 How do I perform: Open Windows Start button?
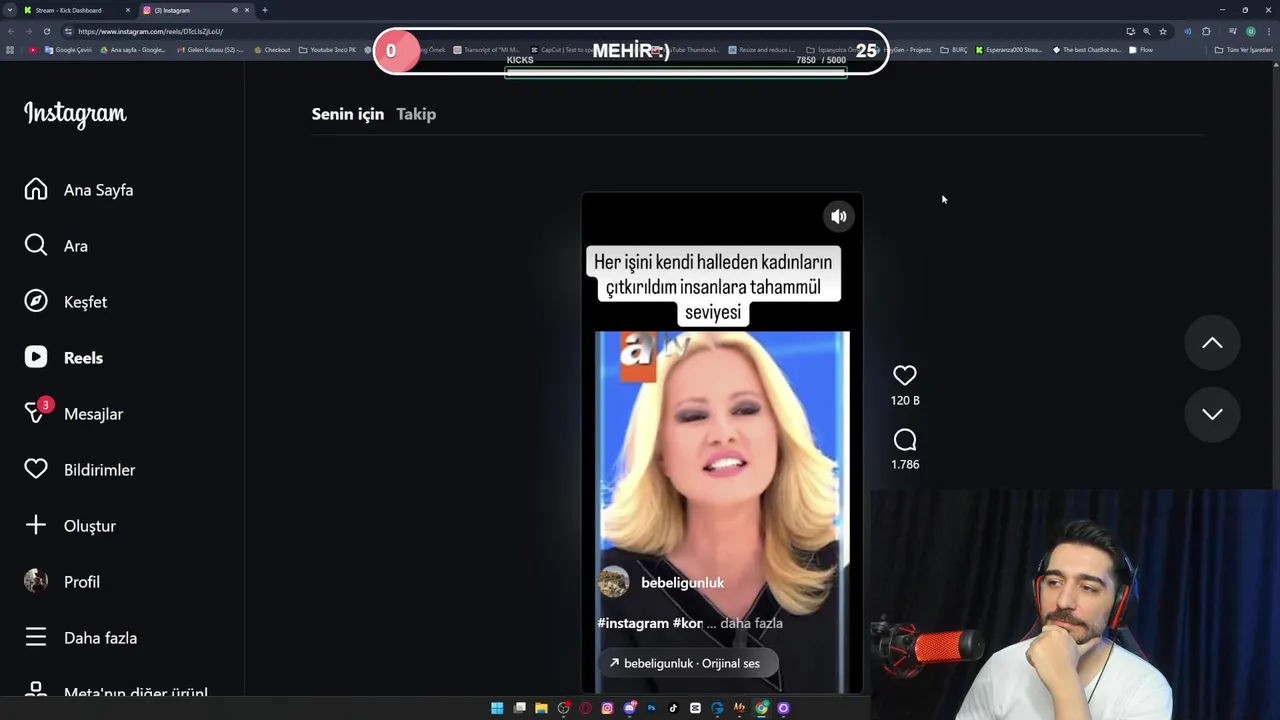pyautogui.click(x=497, y=708)
